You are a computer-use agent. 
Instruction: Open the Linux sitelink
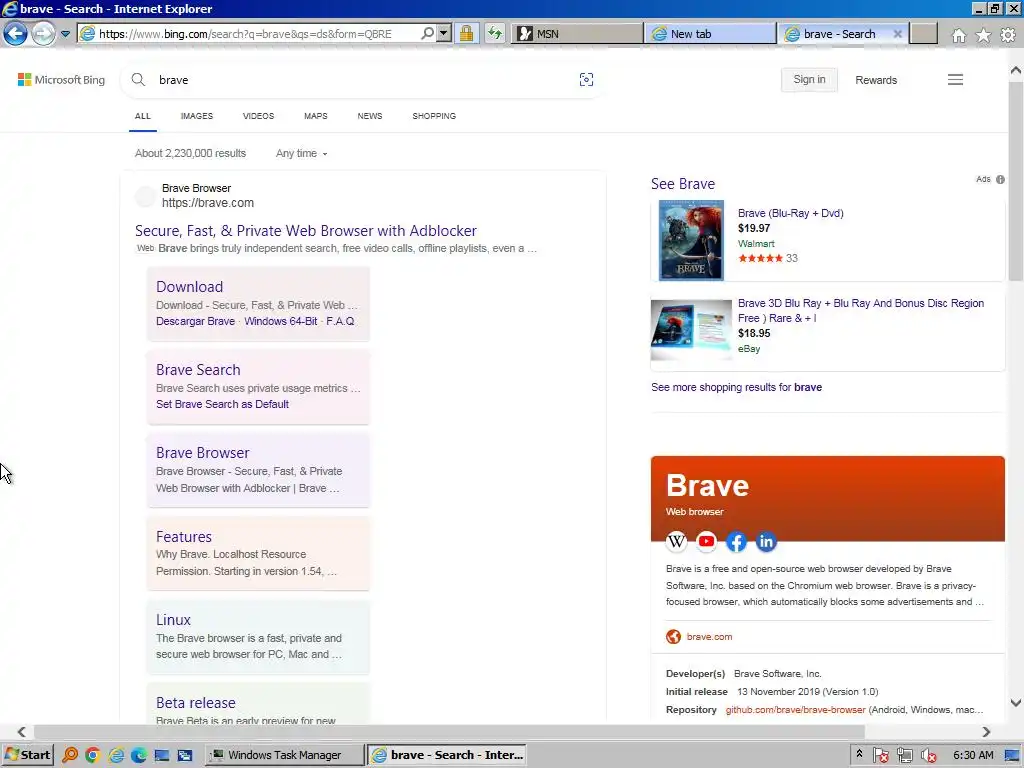[x=173, y=620]
